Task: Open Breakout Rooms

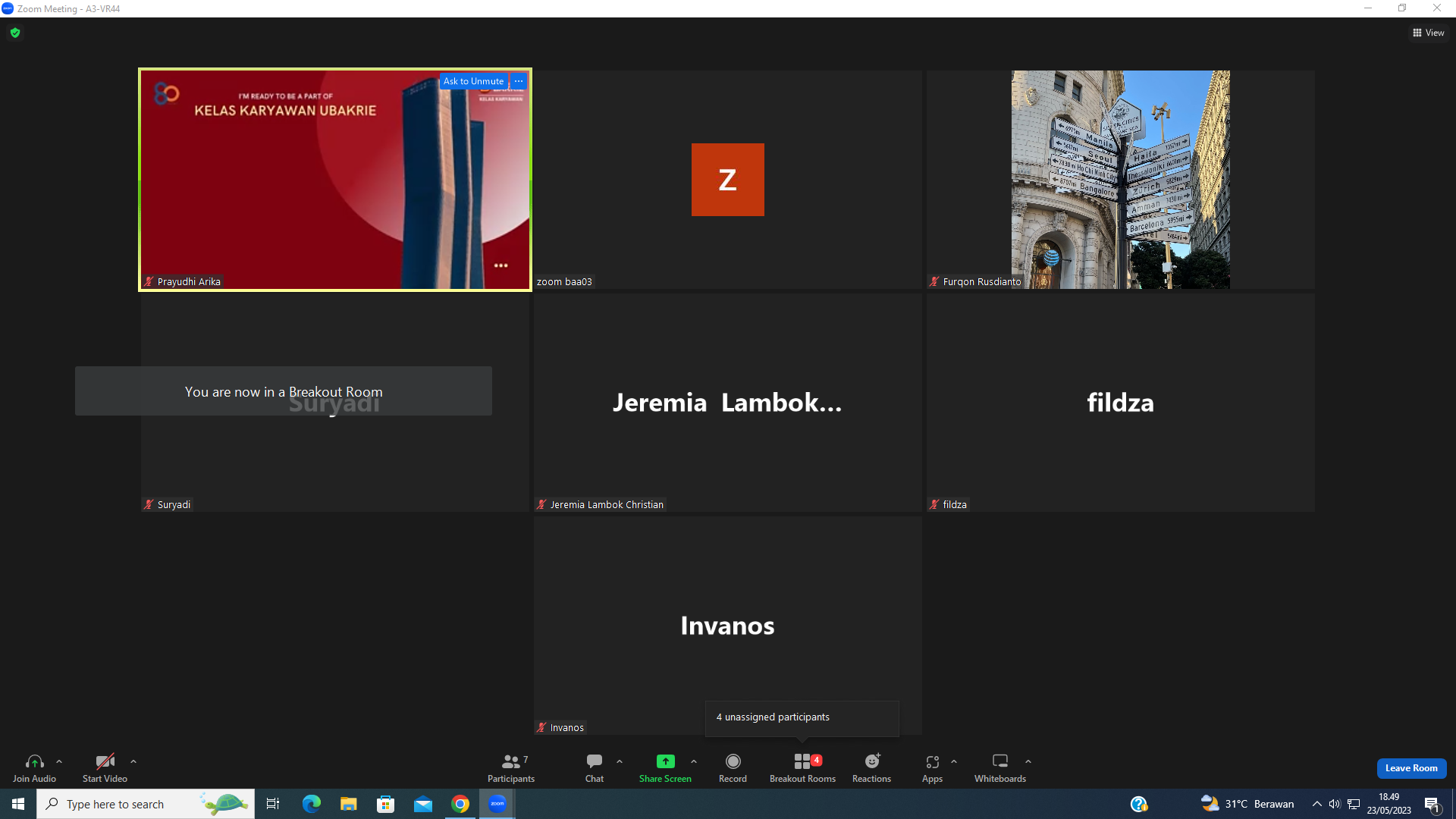Action: [802, 767]
